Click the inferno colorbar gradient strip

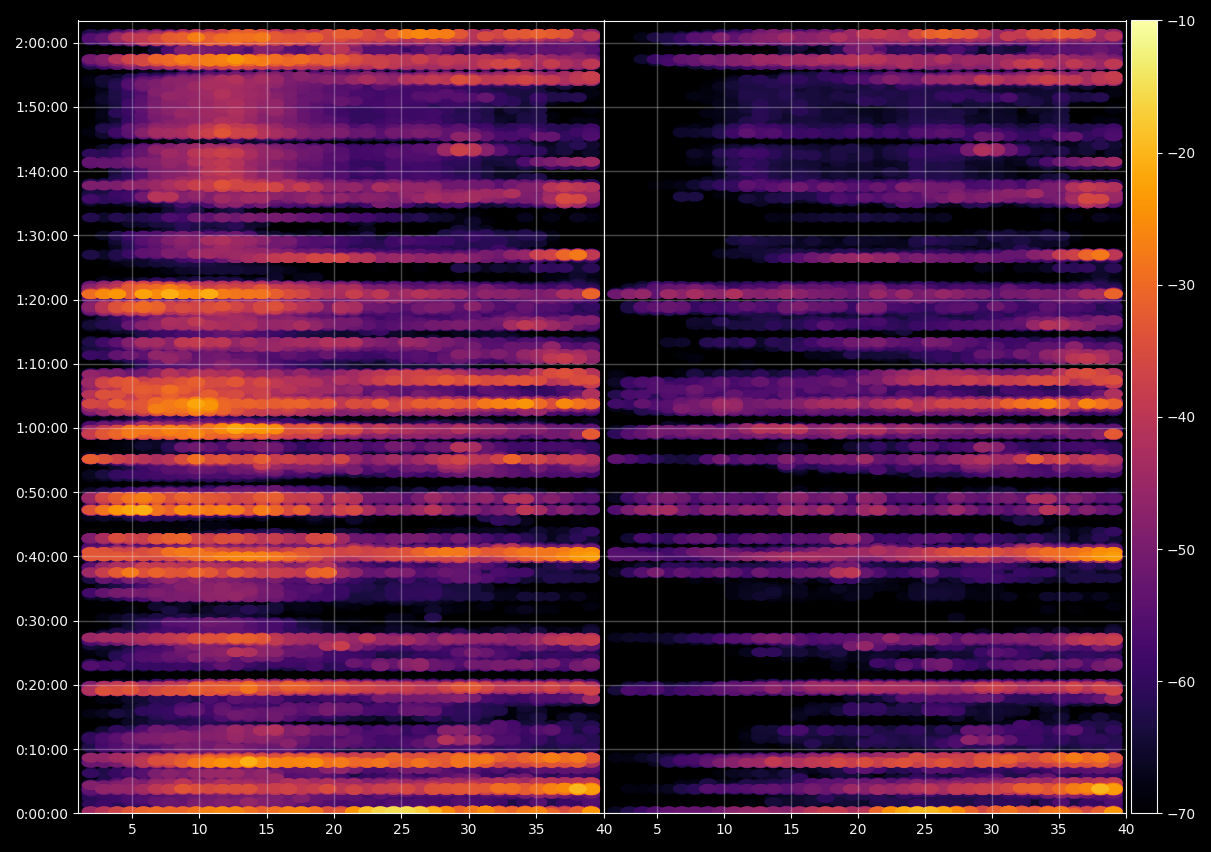1144,417
